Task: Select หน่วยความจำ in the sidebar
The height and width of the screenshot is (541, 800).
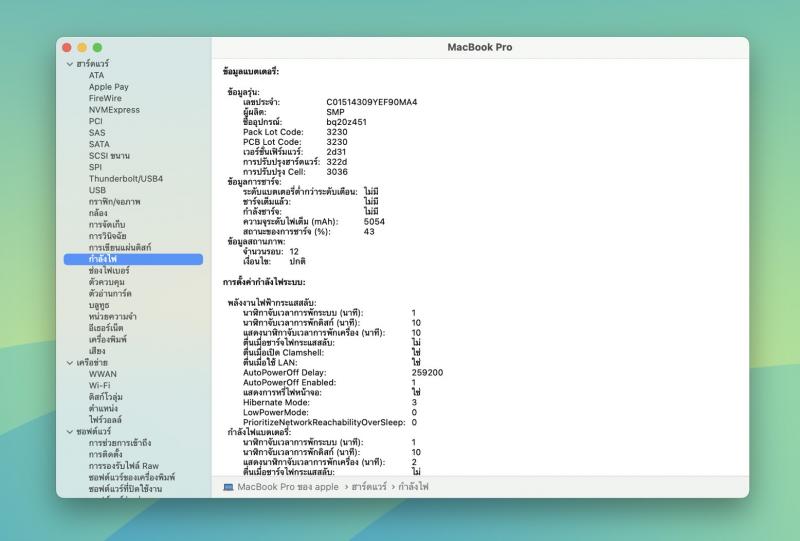Action: 113,316
